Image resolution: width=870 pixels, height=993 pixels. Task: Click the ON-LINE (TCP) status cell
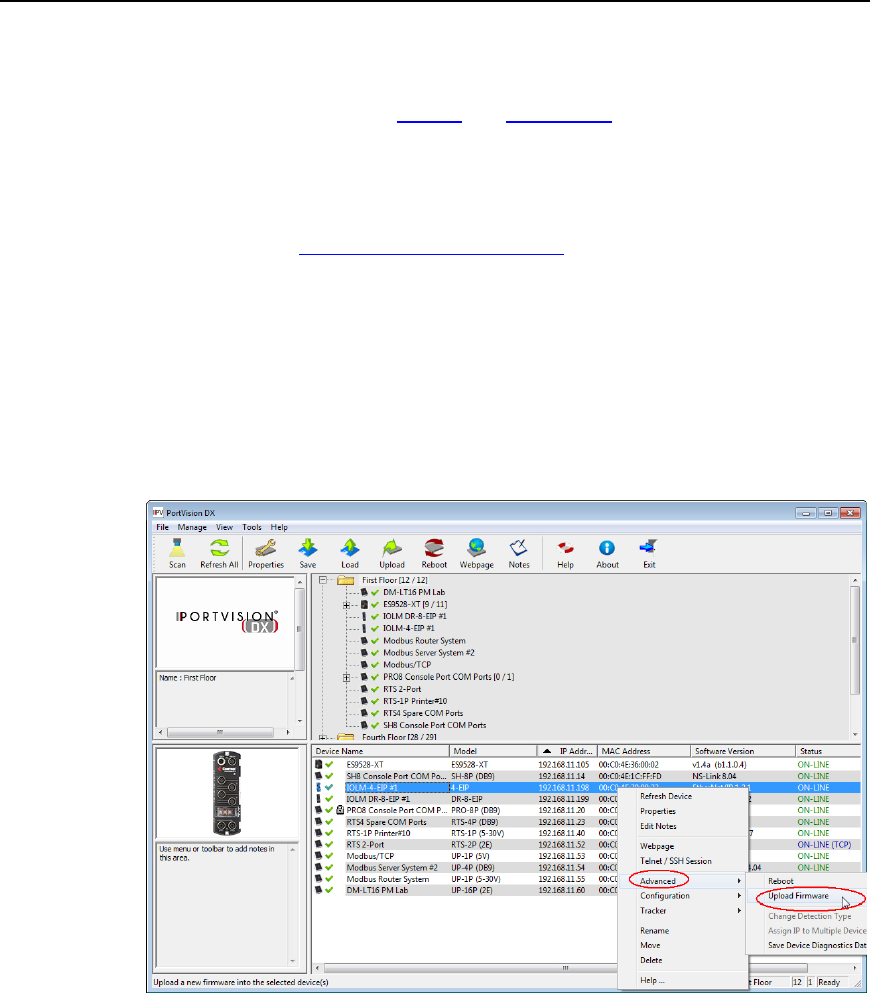coord(824,845)
